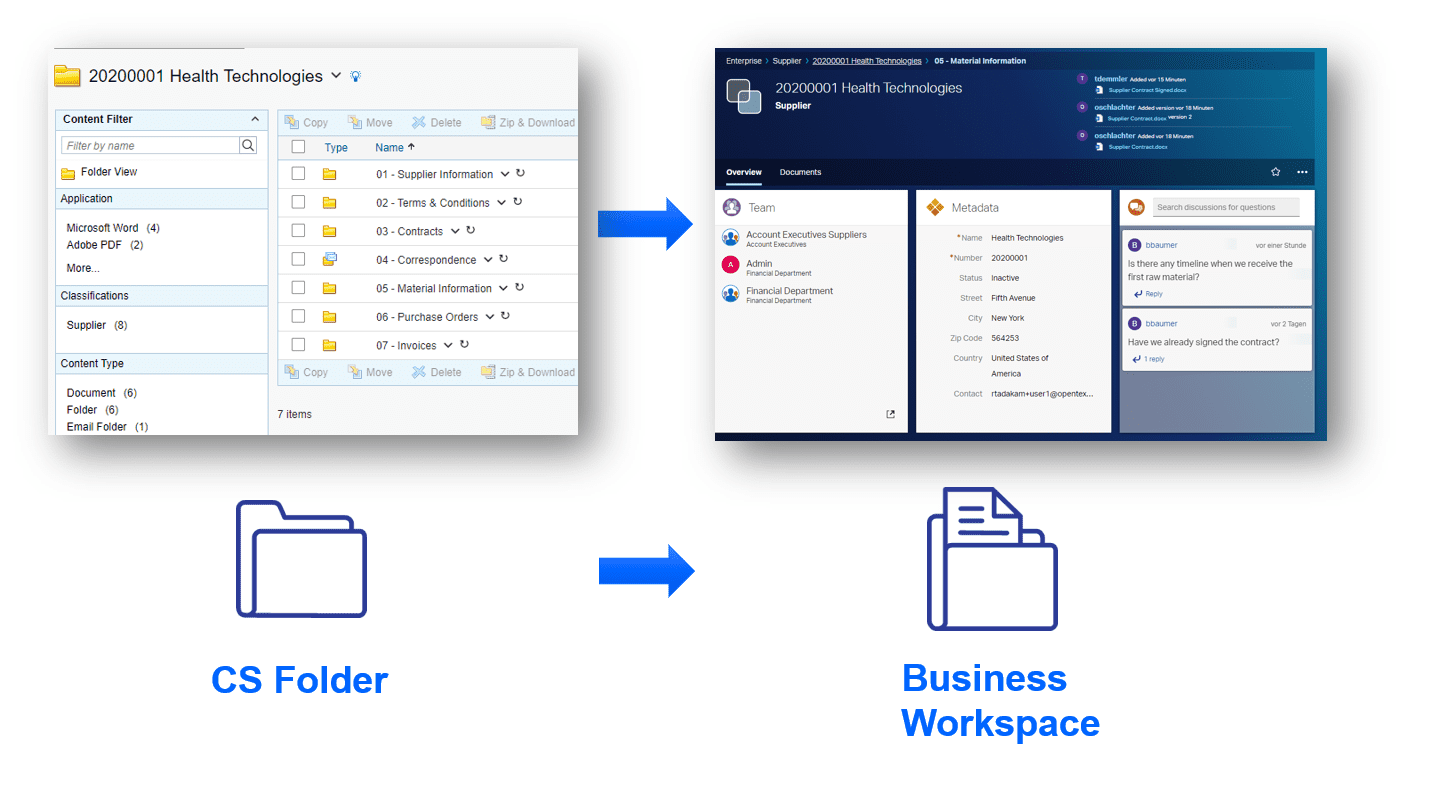Click the Search discussions for questions field
The image size is (1453, 793).
[x=1225, y=206]
